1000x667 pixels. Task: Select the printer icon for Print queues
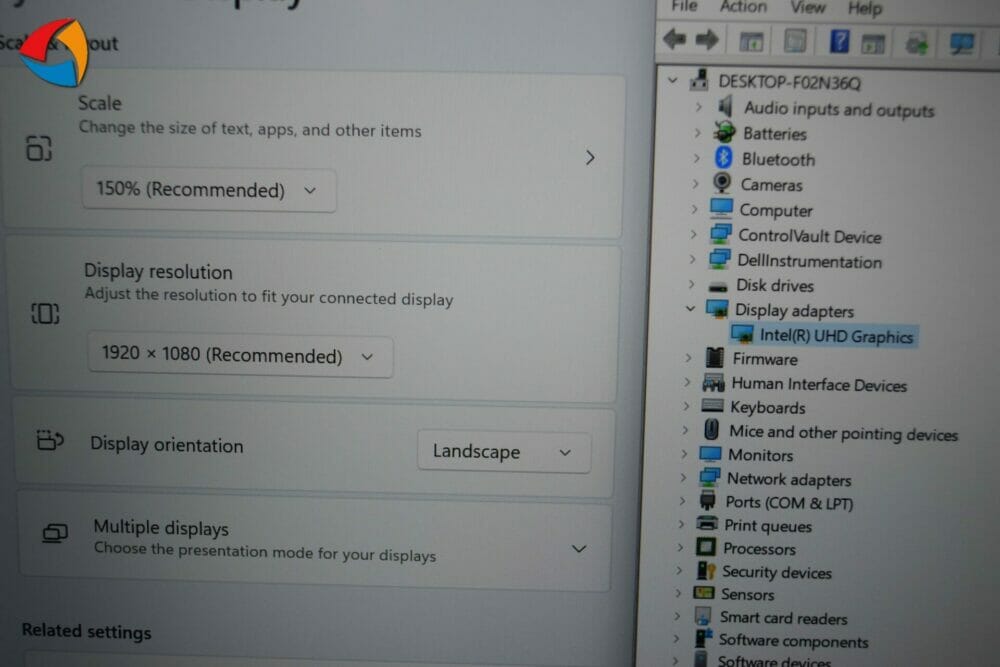click(x=707, y=524)
